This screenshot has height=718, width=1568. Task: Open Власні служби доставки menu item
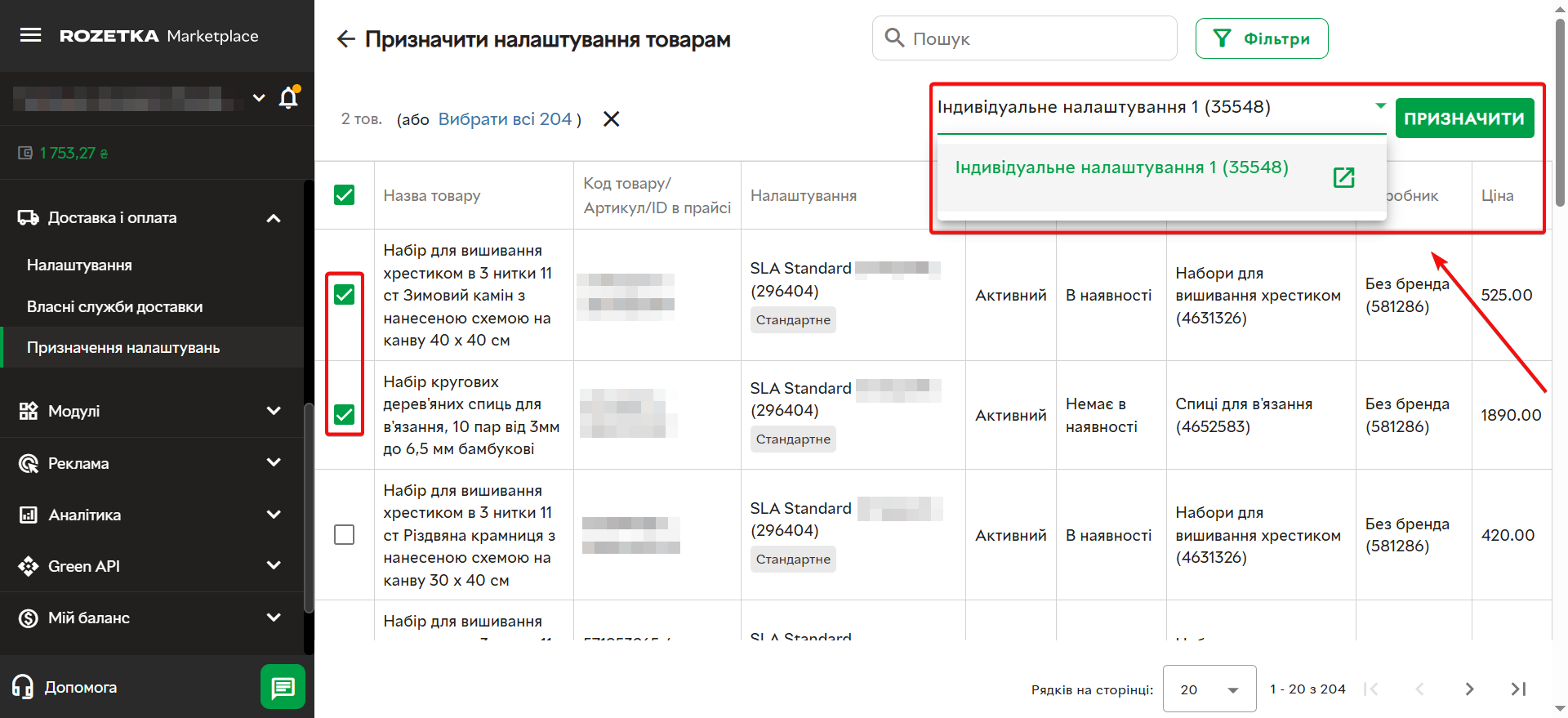click(x=114, y=307)
